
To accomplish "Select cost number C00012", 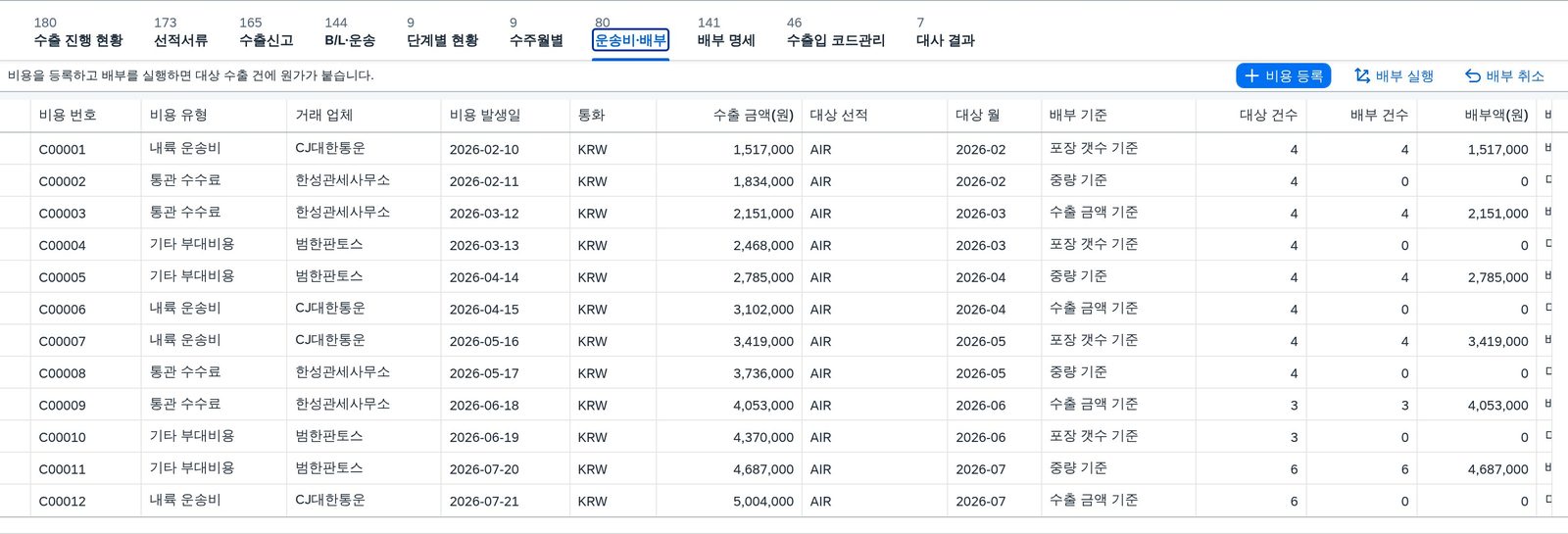I will click(x=62, y=502).
